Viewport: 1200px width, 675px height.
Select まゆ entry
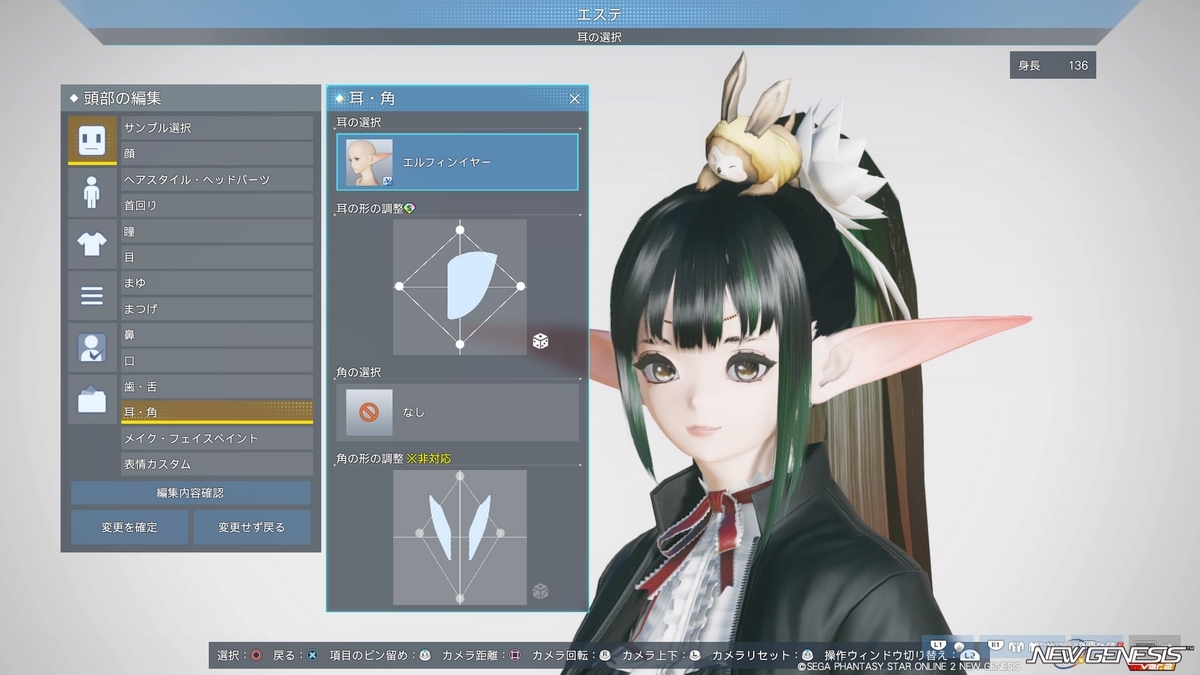point(217,283)
